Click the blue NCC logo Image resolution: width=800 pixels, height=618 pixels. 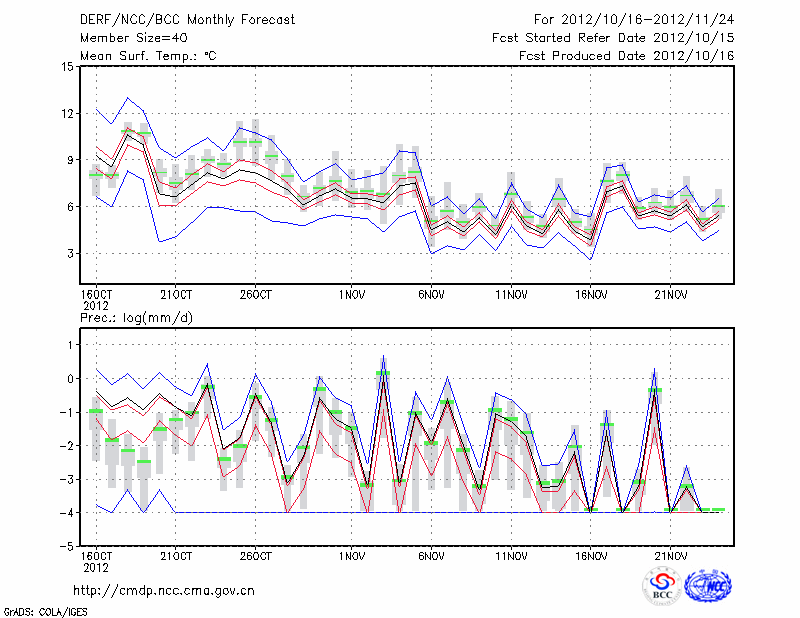pos(708,585)
